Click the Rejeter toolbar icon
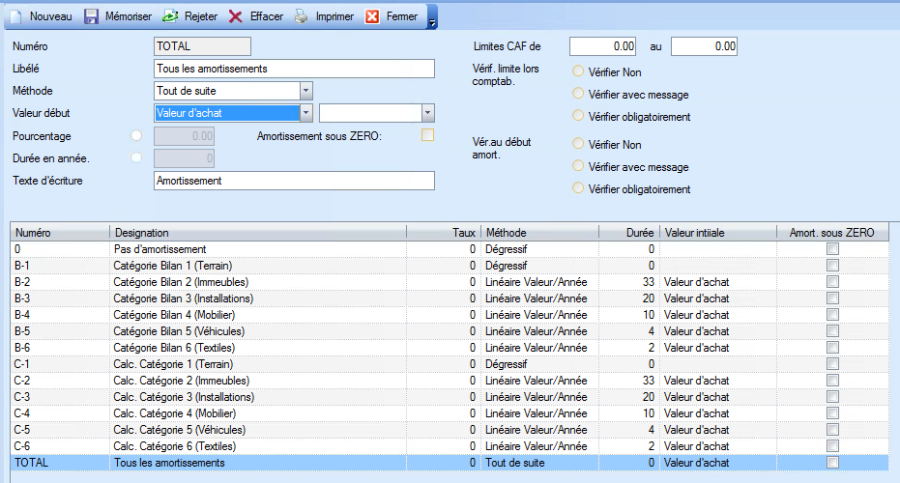This screenshot has height=483, width=900. 169,17
